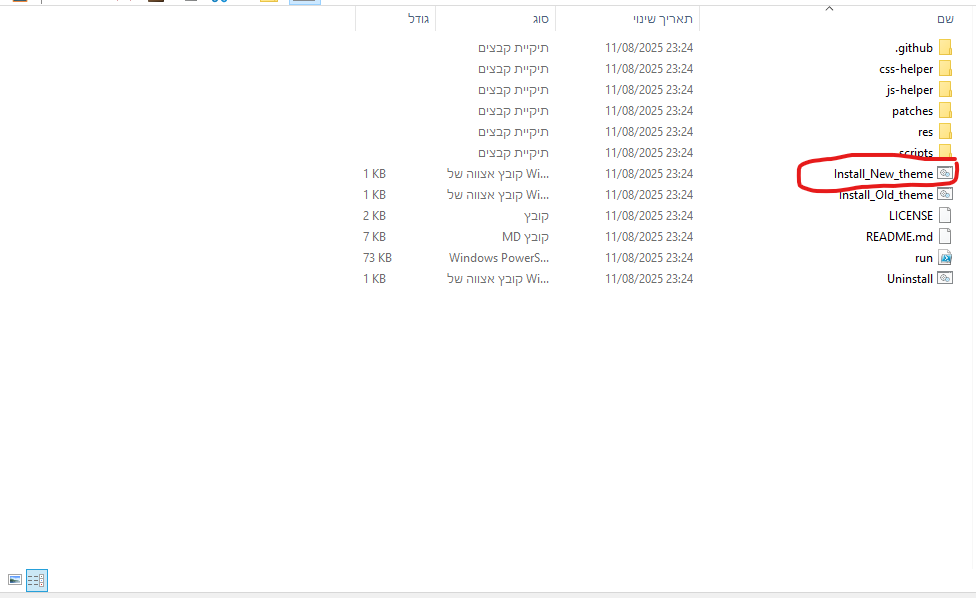This screenshot has height=598, width=976.
Task: Click the 7 KB size value
Action: pos(374,236)
